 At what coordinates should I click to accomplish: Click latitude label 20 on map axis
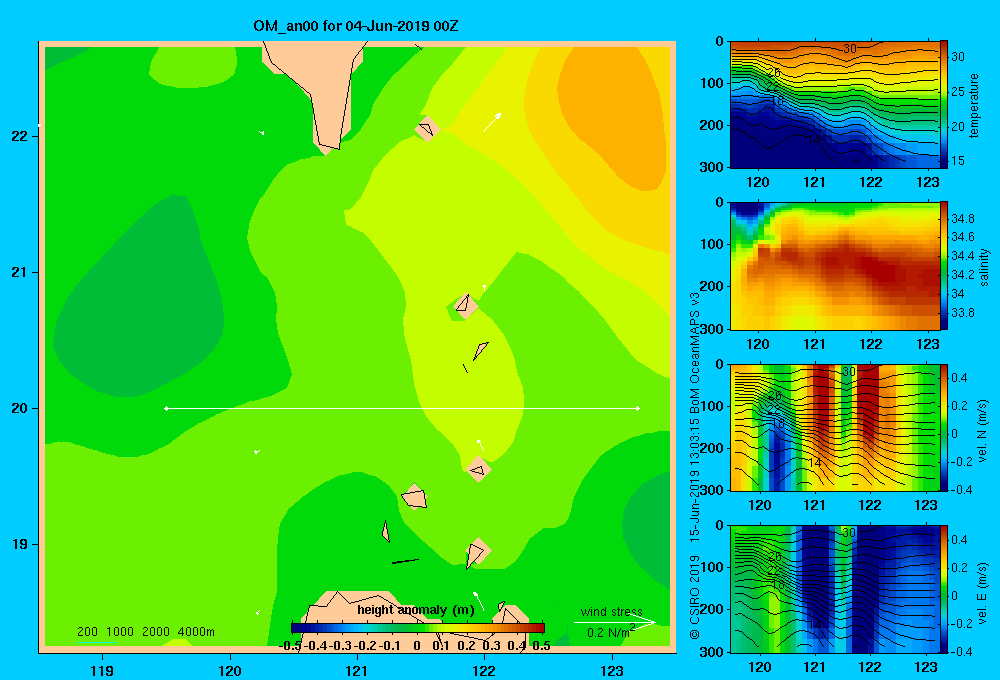coord(20,408)
